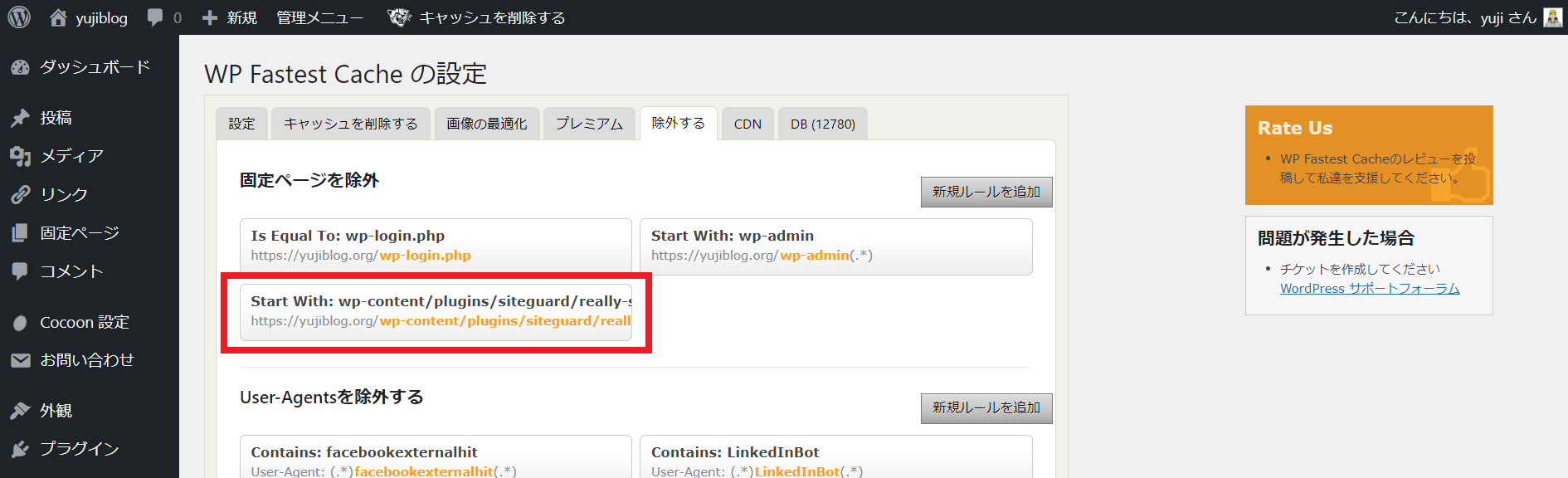Open the Contains LinkedInBot rule
1568x478 pixels.
836,457
